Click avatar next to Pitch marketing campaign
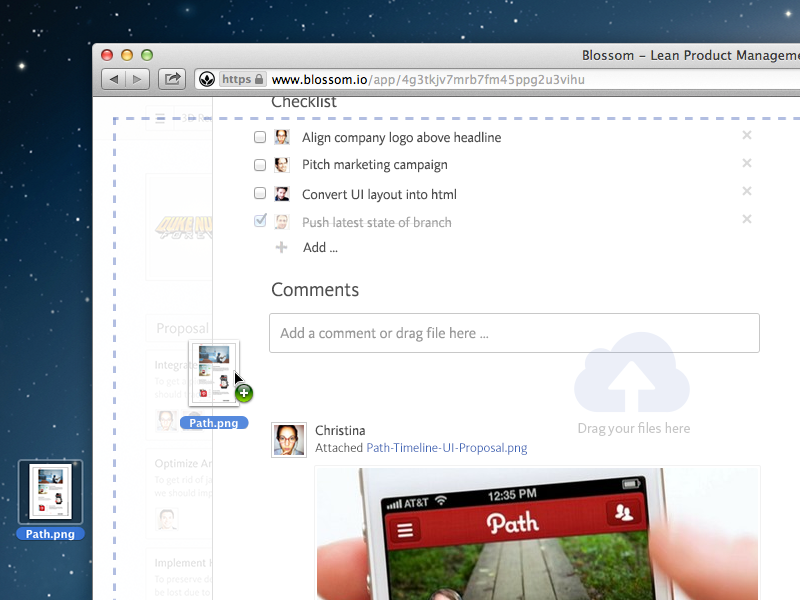 (x=282, y=165)
